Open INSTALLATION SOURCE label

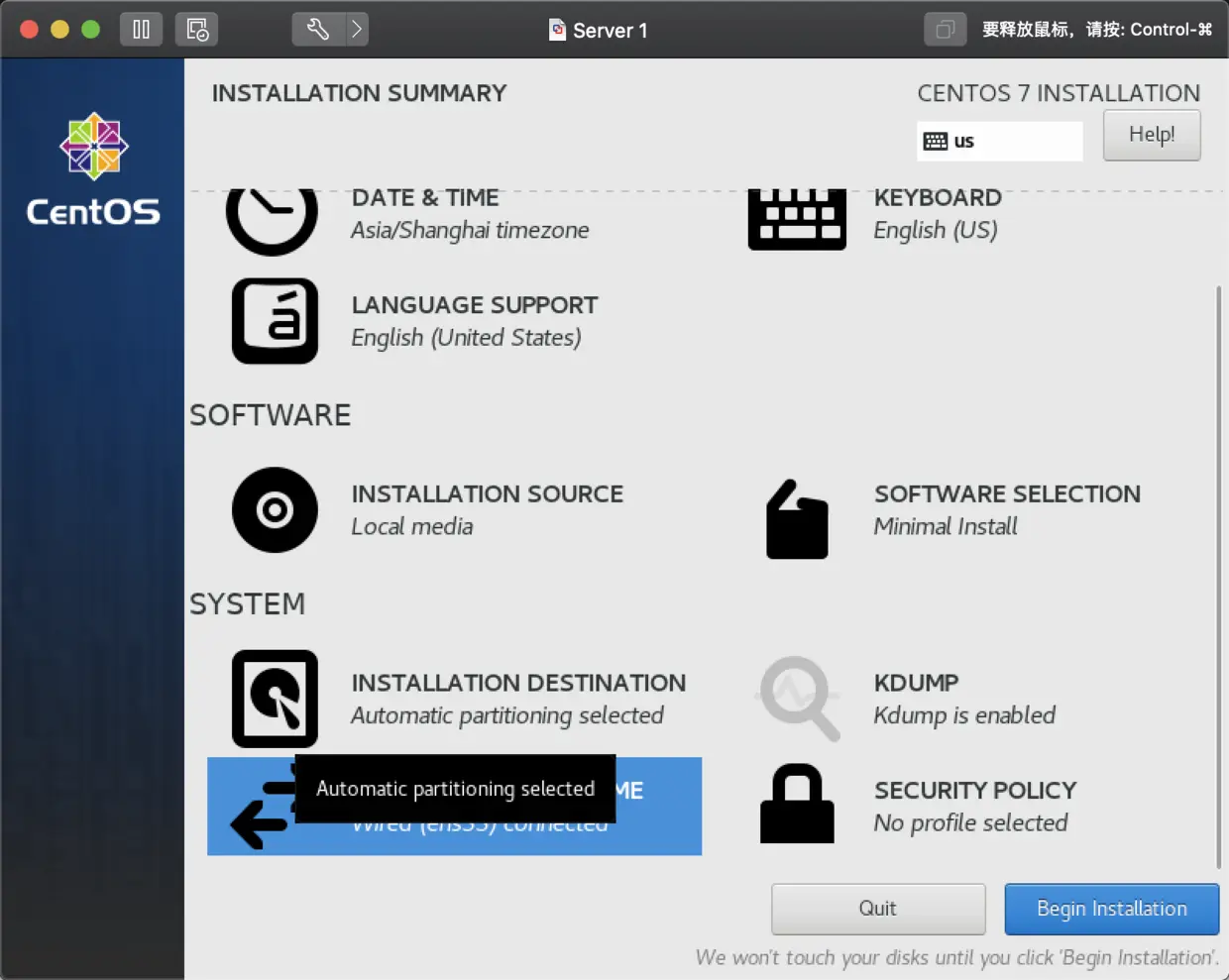point(488,493)
